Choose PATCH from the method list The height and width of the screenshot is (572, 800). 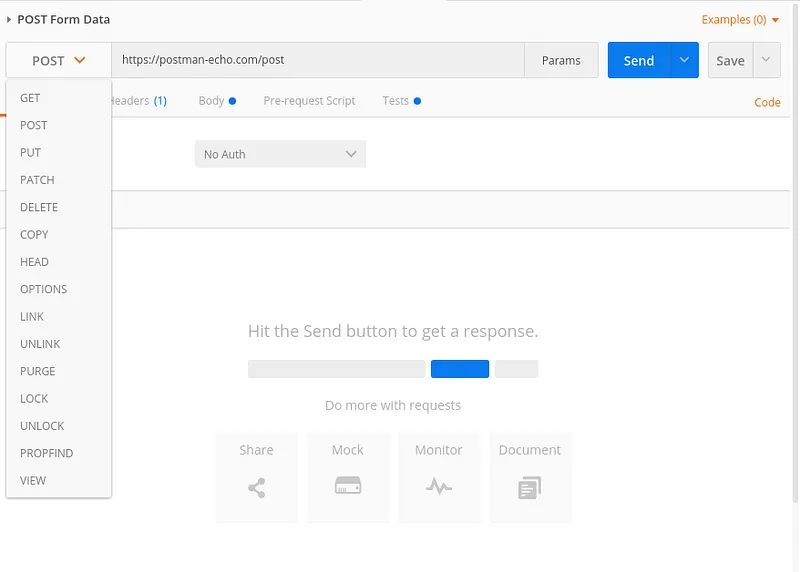click(x=59, y=180)
